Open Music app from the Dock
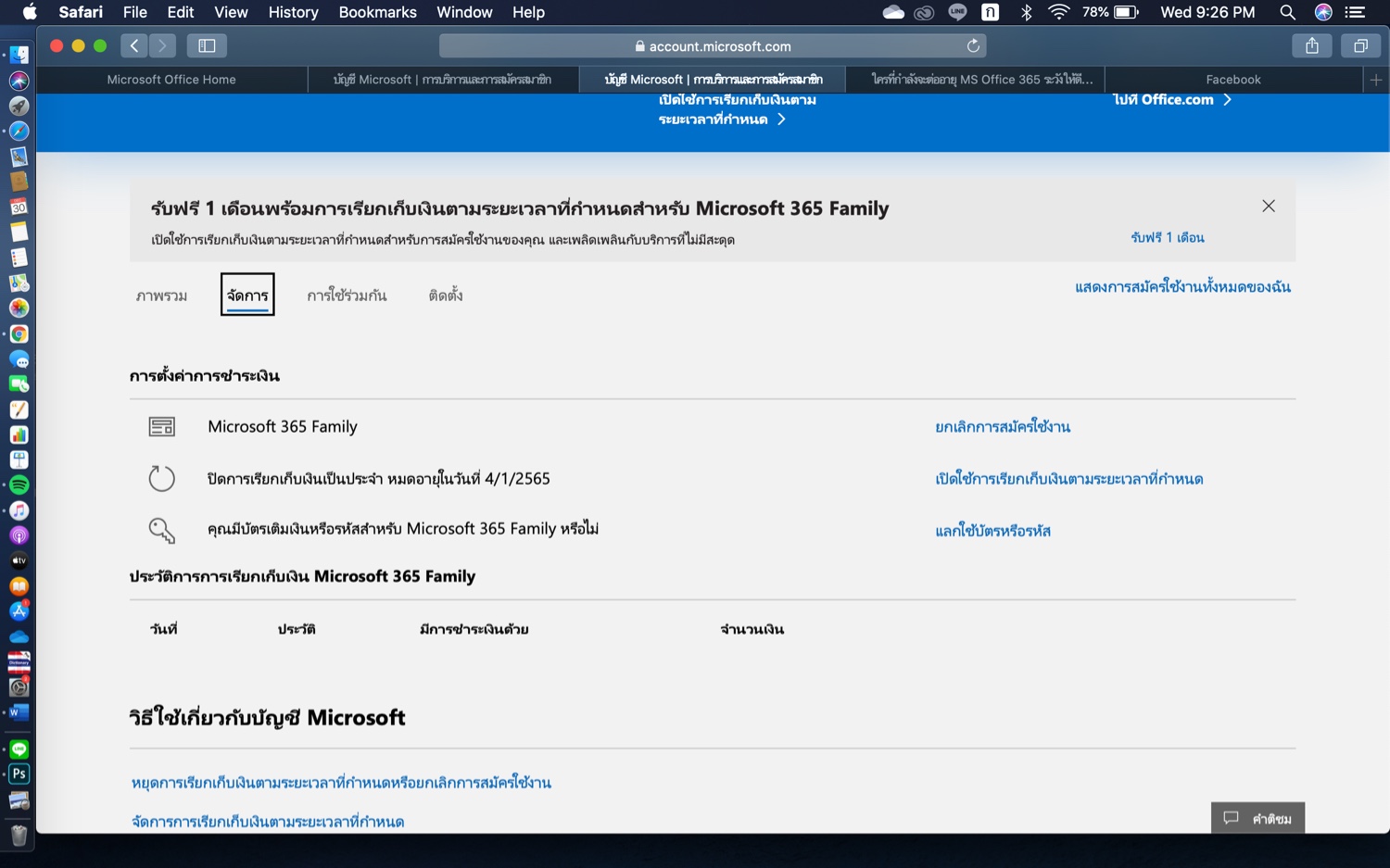The width and height of the screenshot is (1390, 868). 19,510
